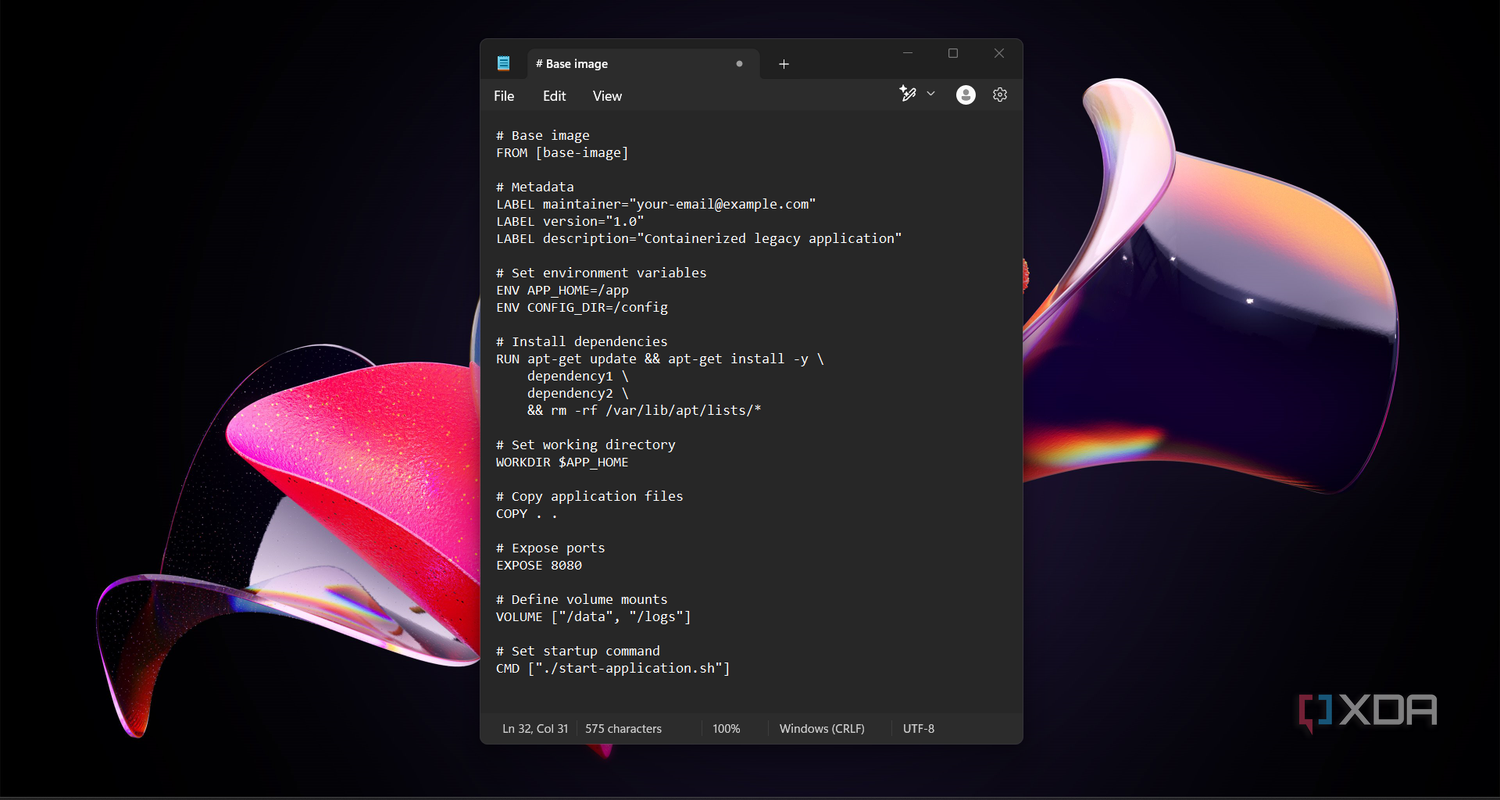Screen dimensions: 1500x800
Task: Place cursor in 'FROM [base-image]' line
Action: (562, 153)
